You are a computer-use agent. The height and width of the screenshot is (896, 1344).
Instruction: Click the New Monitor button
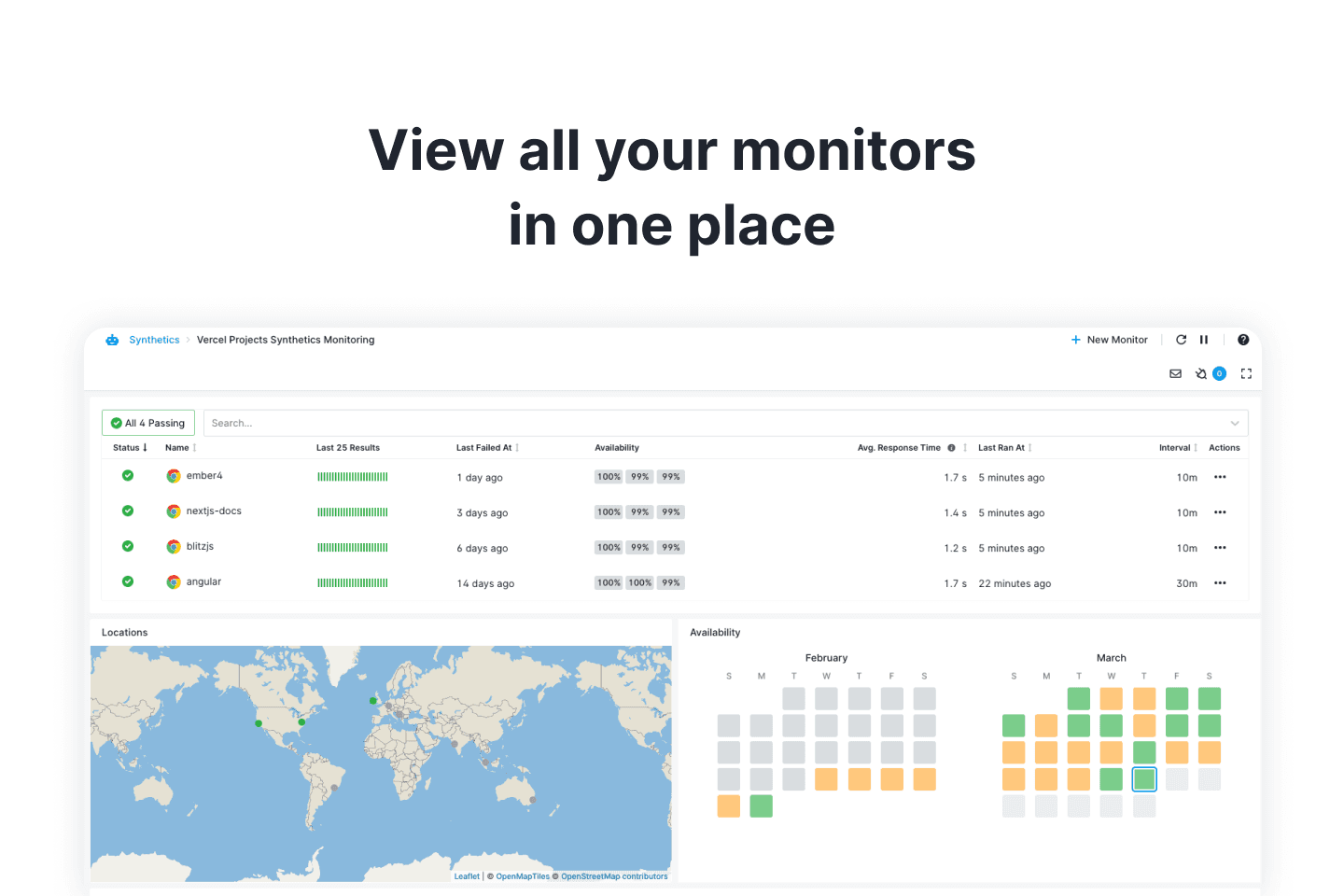pyautogui.click(x=1109, y=340)
